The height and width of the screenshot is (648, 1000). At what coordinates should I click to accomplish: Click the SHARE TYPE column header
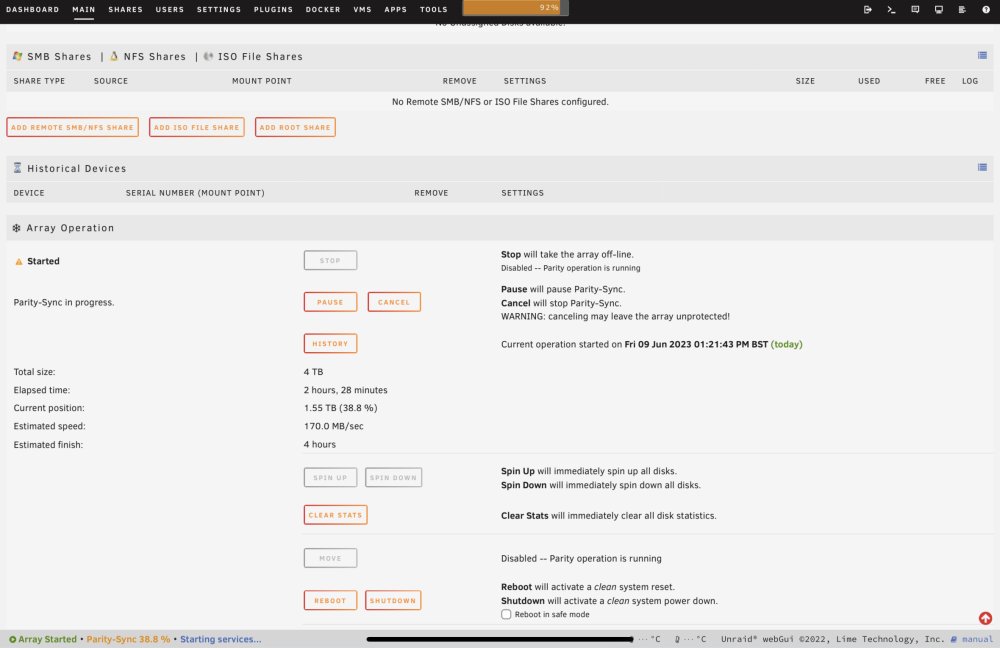(39, 81)
